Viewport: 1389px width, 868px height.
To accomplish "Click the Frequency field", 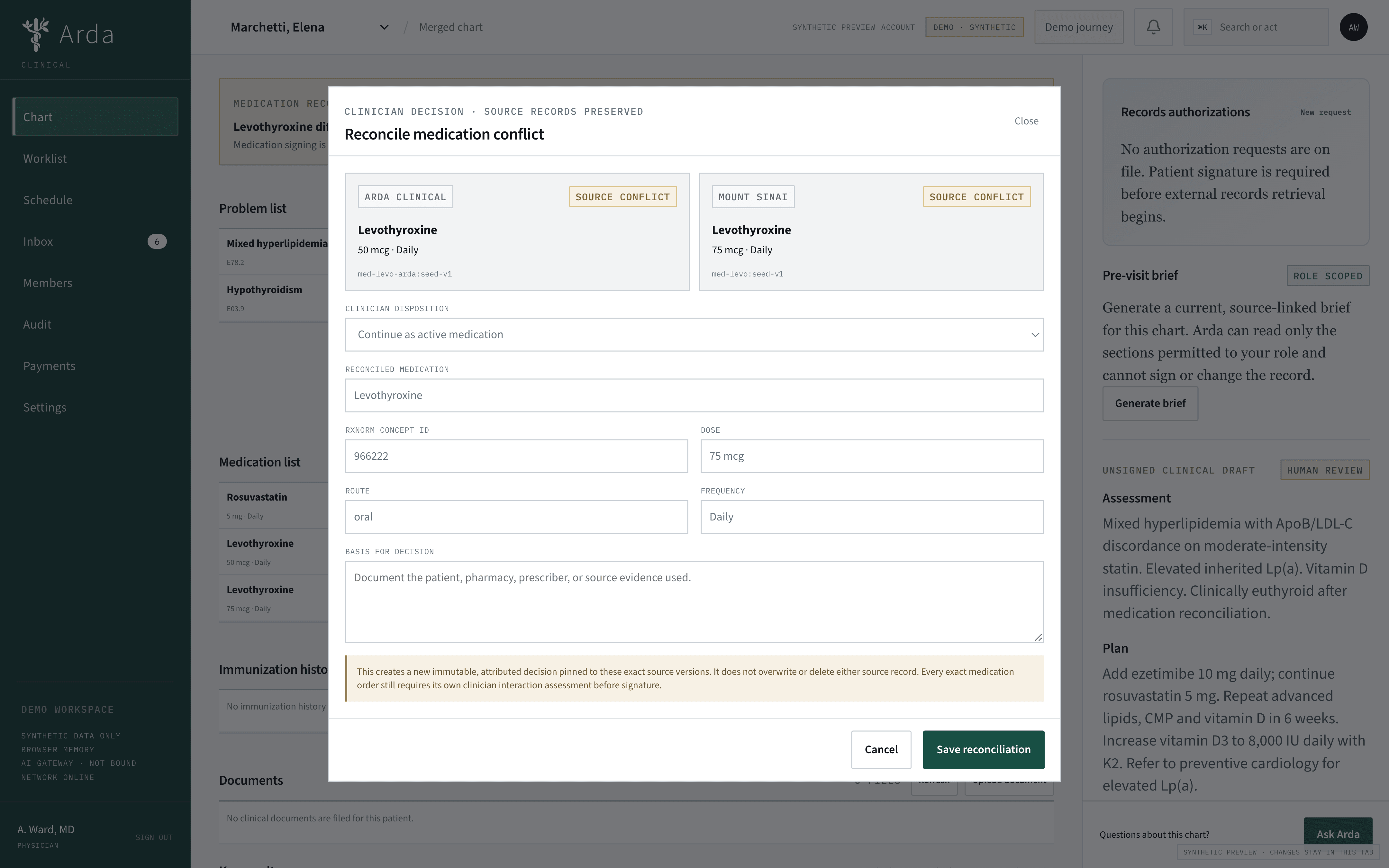I will tap(872, 517).
